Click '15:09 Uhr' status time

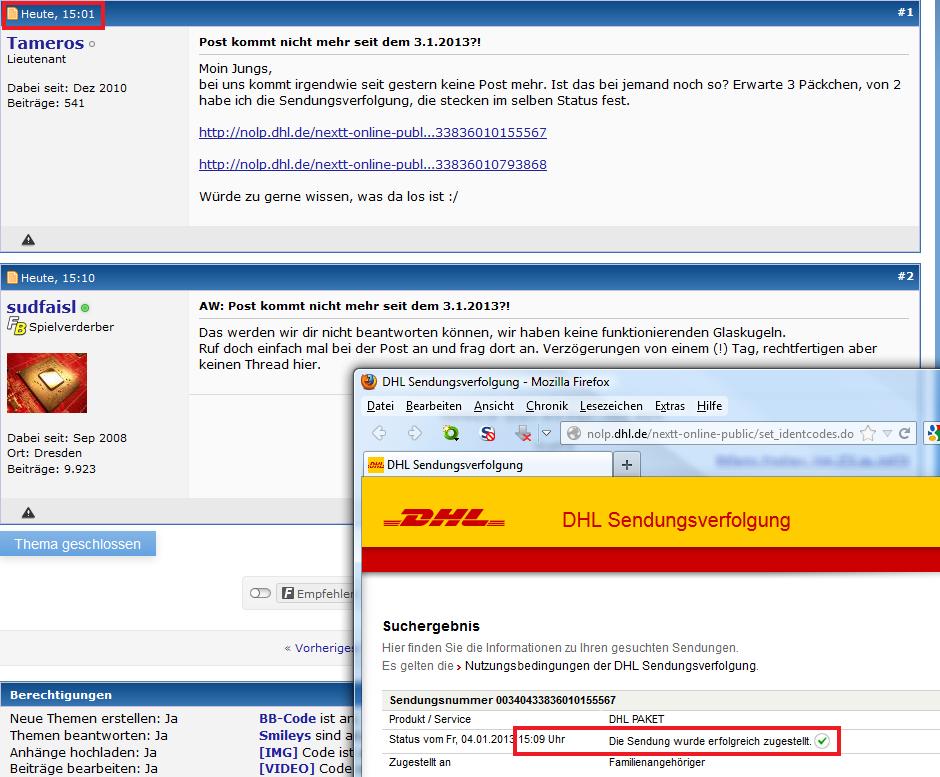pos(541,739)
